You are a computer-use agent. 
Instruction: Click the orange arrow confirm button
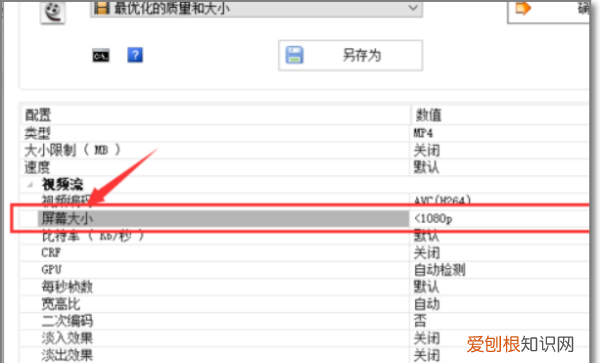tap(549, 11)
